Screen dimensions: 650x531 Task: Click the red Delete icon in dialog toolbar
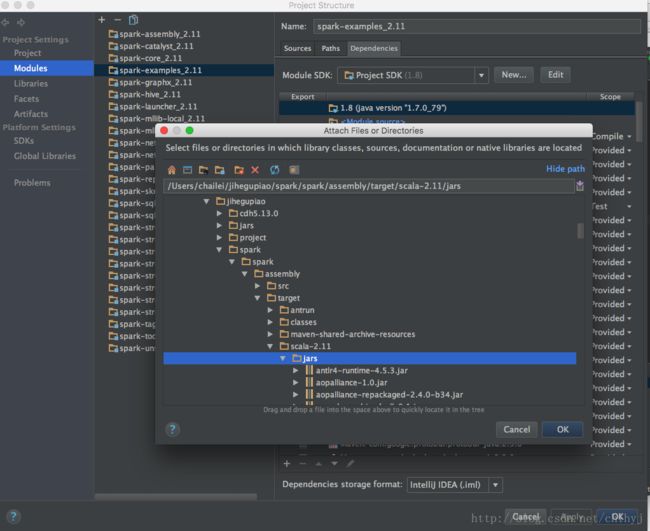(x=255, y=170)
